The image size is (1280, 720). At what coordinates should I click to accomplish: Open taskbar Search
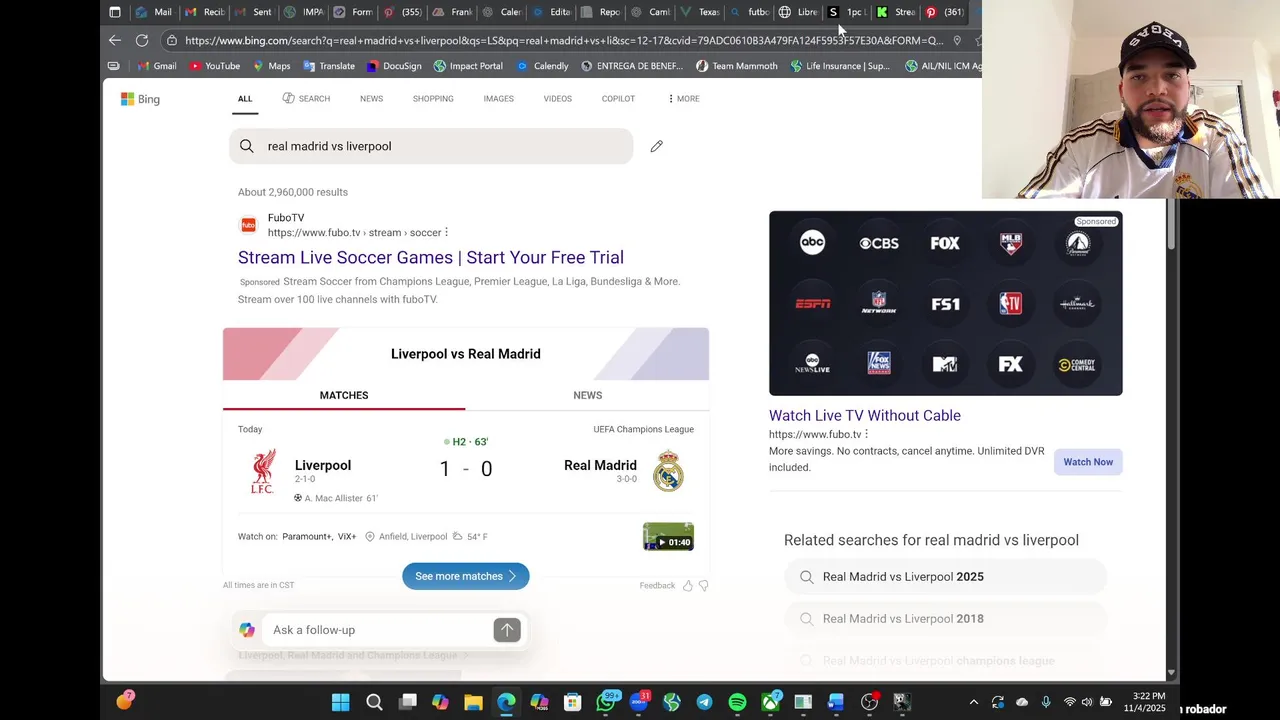pyautogui.click(x=374, y=702)
